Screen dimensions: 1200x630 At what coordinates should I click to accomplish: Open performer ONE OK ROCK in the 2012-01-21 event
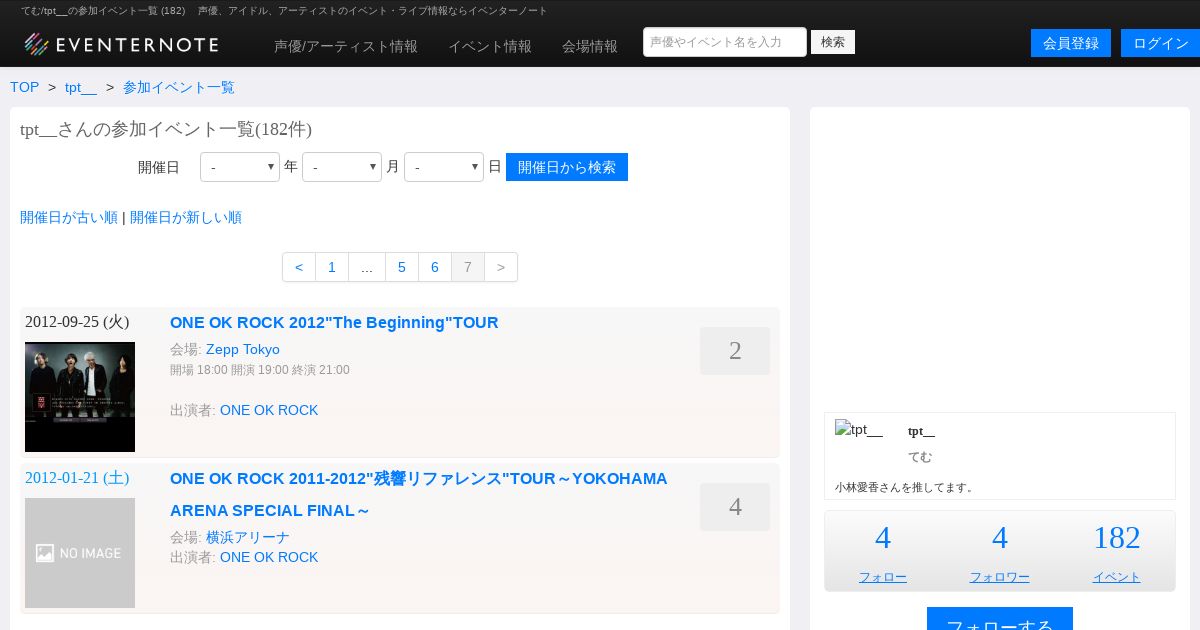(x=269, y=557)
